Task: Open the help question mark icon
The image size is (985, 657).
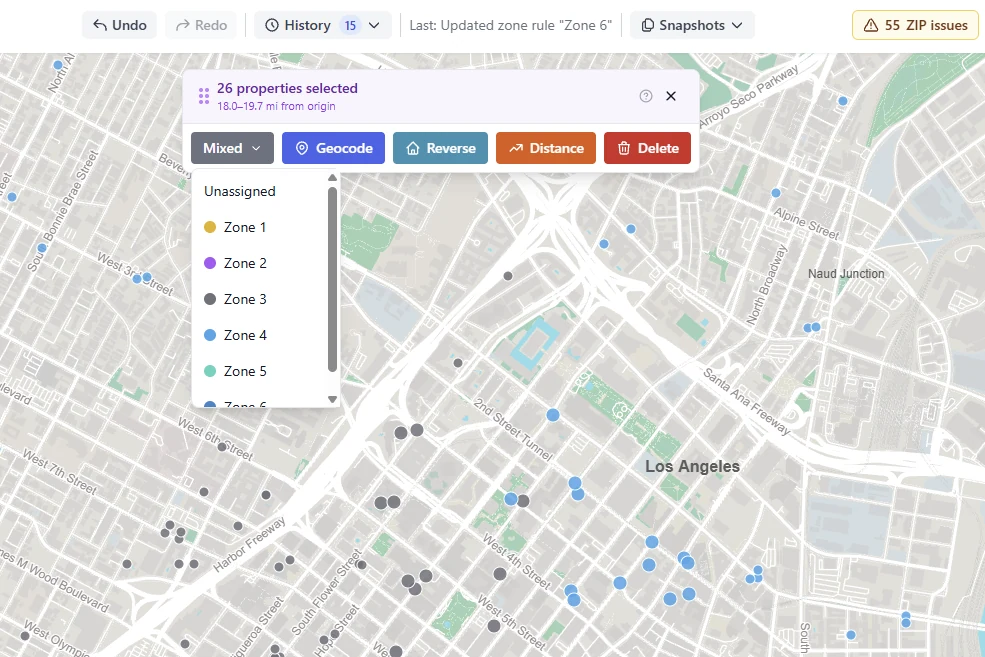Action: click(646, 96)
